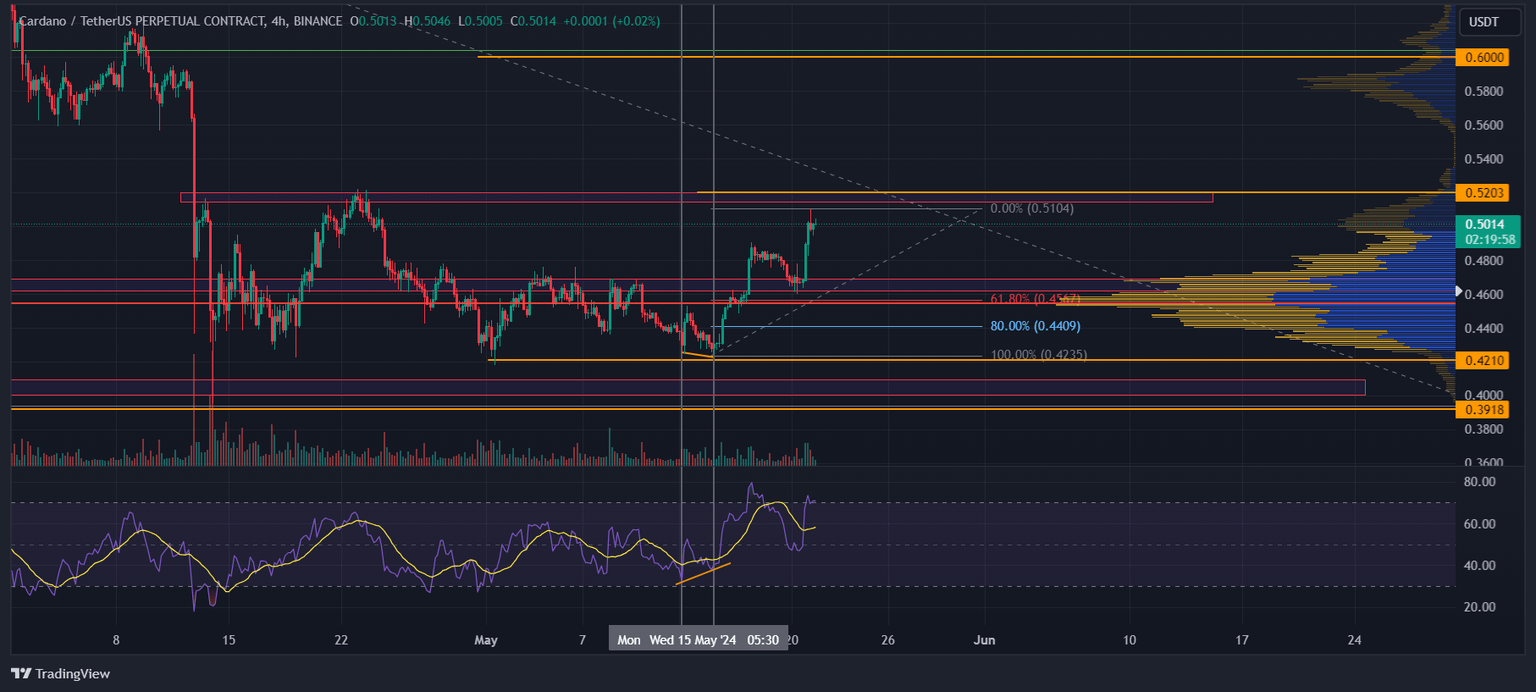
Task: Click the TradingView logo
Action: pyautogui.click(x=61, y=673)
